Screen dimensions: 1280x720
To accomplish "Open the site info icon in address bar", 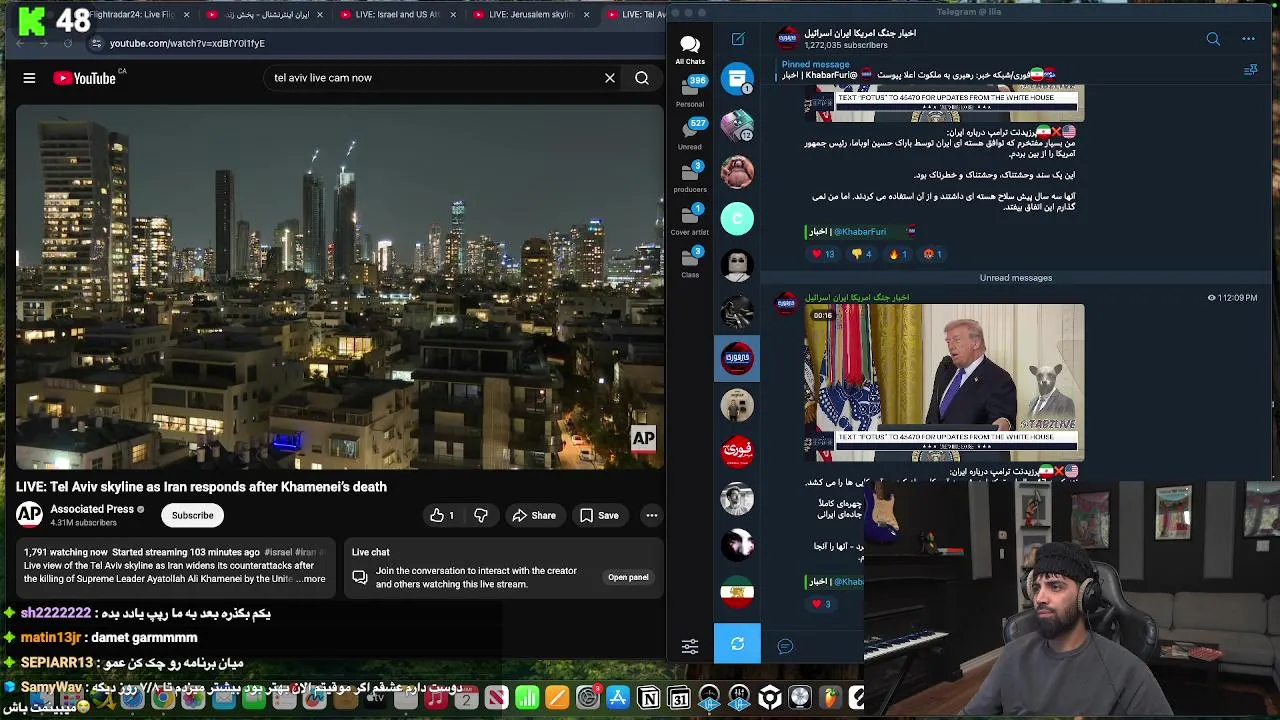I will tap(96, 43).
